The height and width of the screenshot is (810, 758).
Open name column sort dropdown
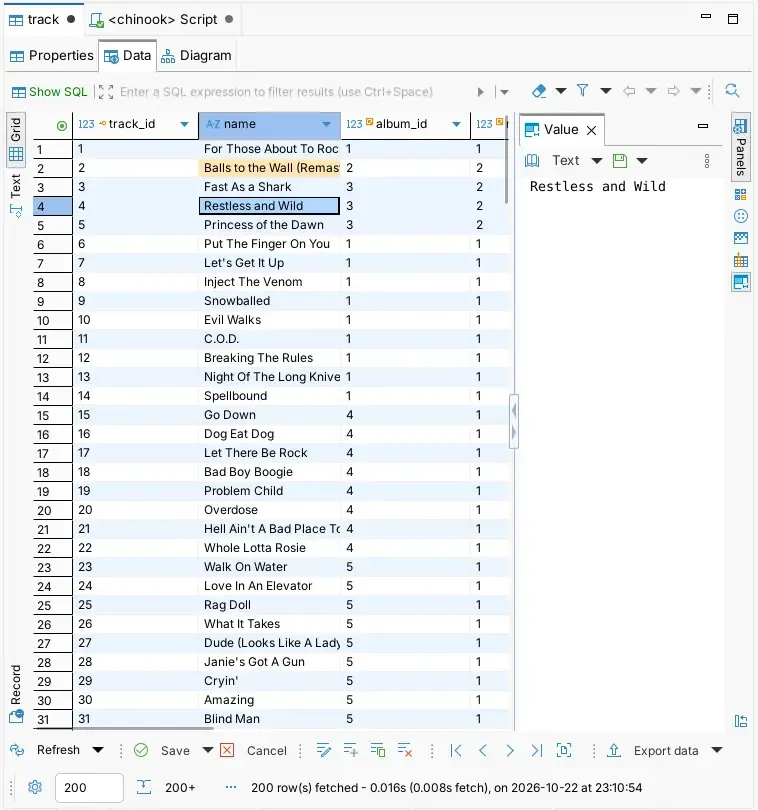[x=326, y=124]
